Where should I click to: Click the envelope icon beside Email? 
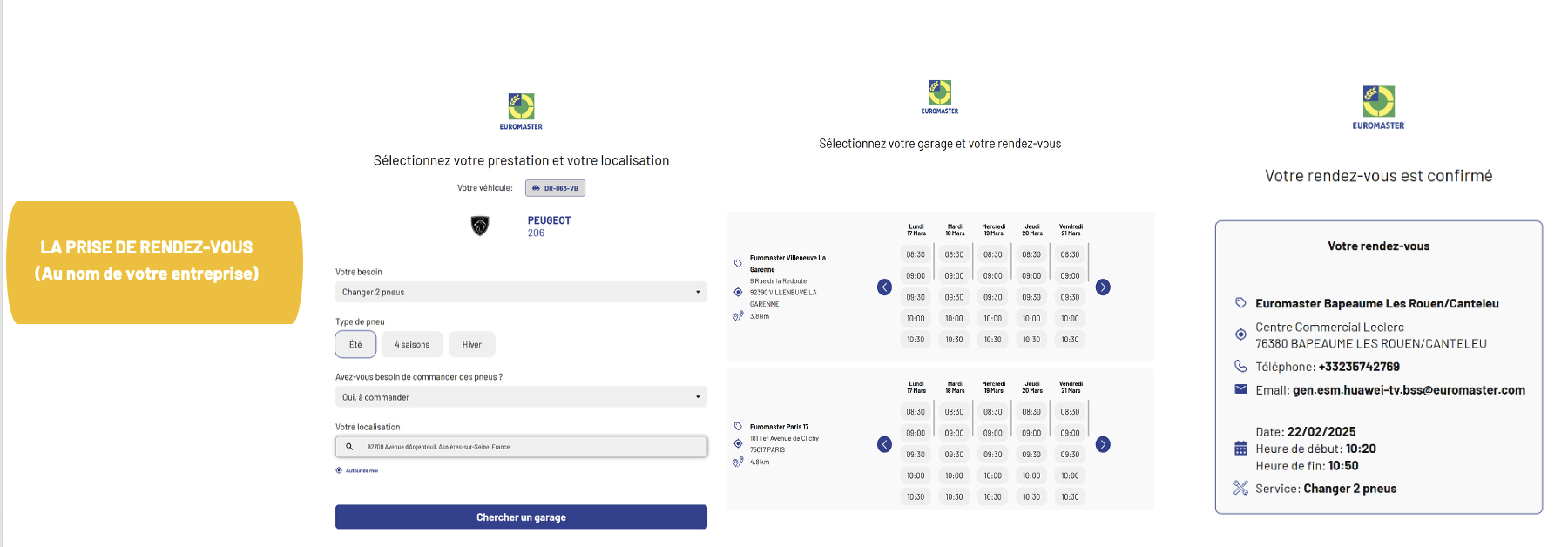click(1240, 389)
